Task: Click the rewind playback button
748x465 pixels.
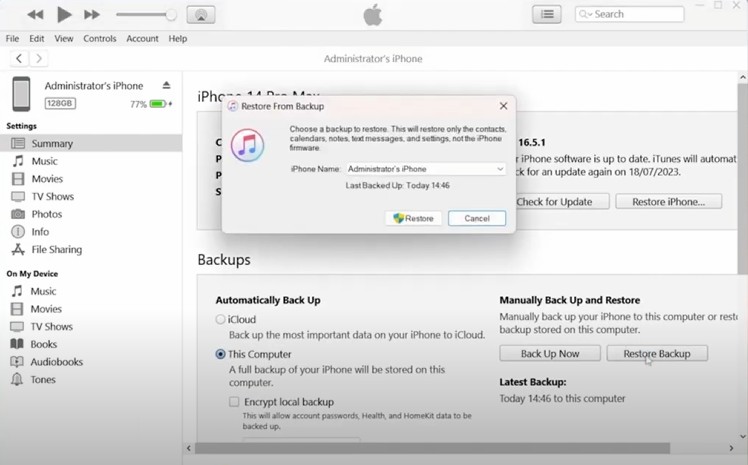Action: coord(35,15)
